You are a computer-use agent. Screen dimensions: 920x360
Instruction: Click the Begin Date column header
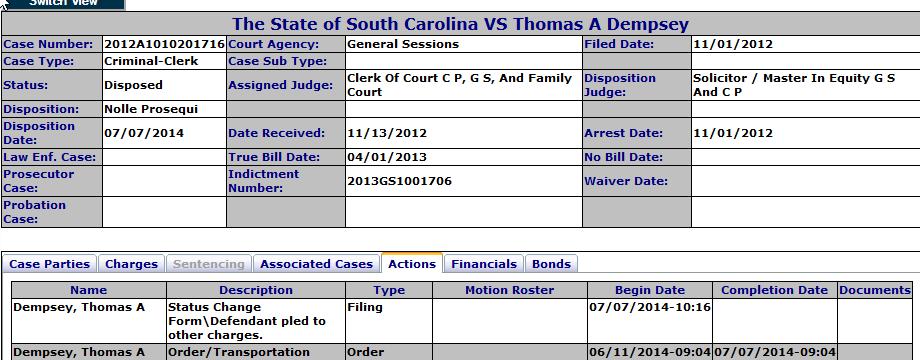650,290
